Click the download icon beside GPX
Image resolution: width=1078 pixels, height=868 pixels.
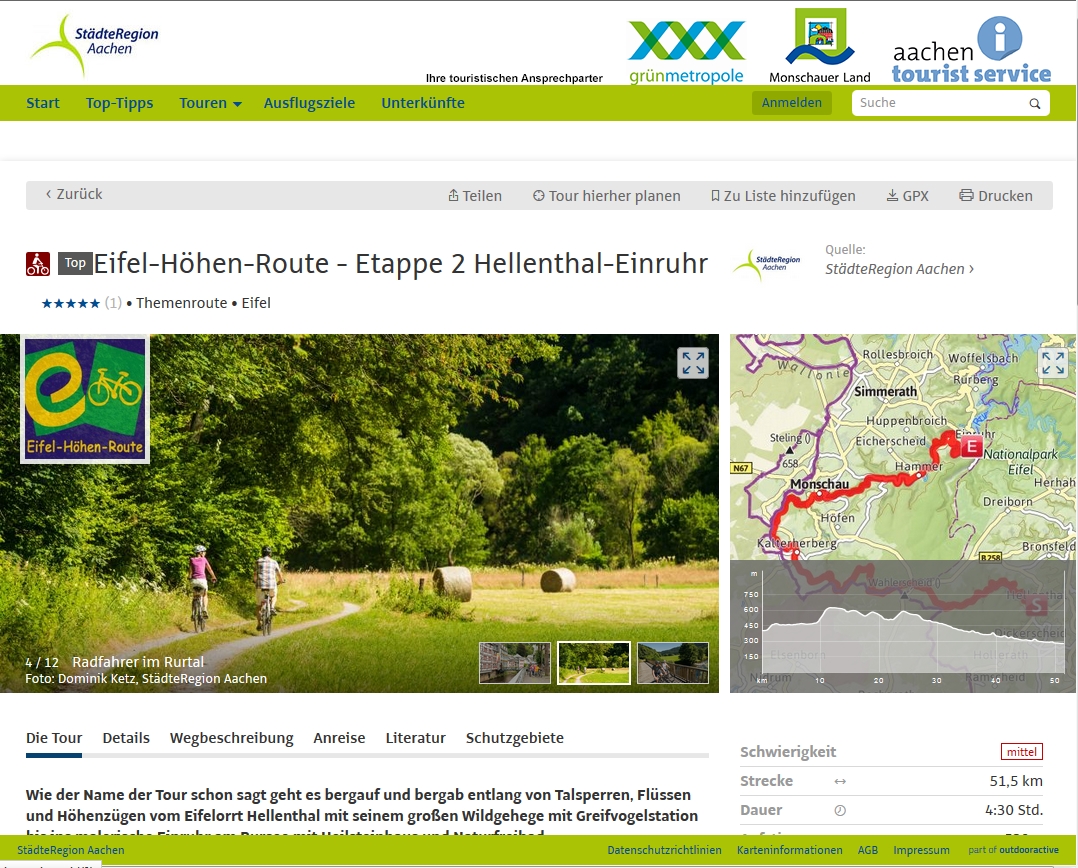click(x=892, y=196)
